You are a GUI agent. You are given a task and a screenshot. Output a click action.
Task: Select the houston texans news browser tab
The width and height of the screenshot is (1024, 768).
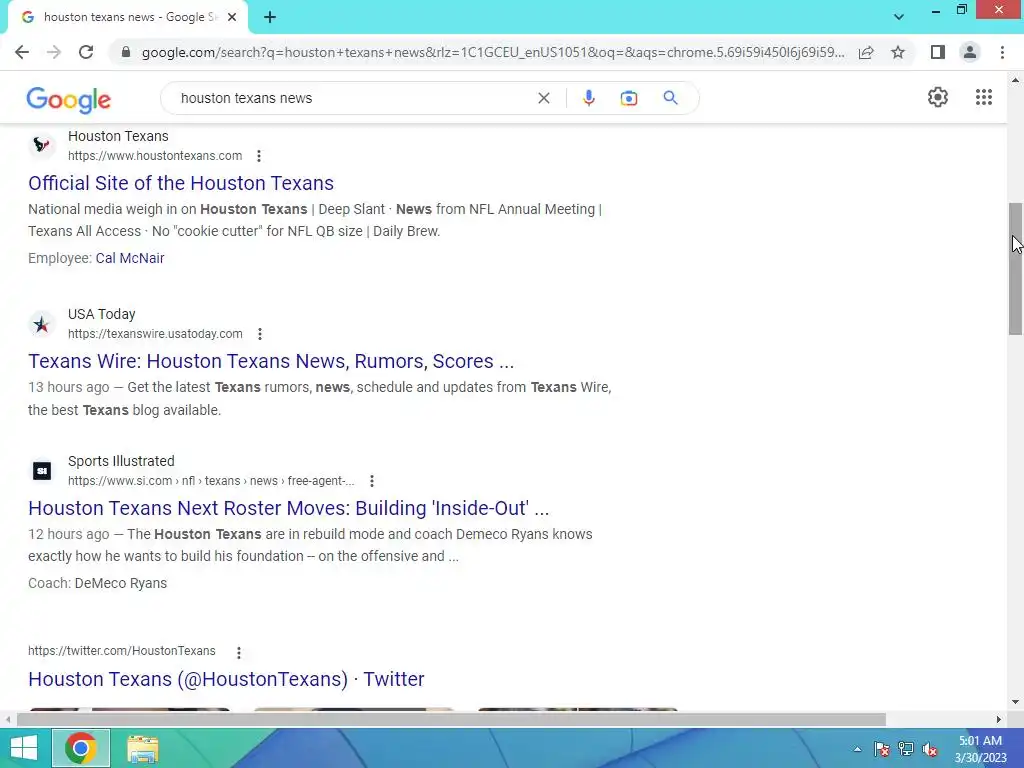point(128,17)
